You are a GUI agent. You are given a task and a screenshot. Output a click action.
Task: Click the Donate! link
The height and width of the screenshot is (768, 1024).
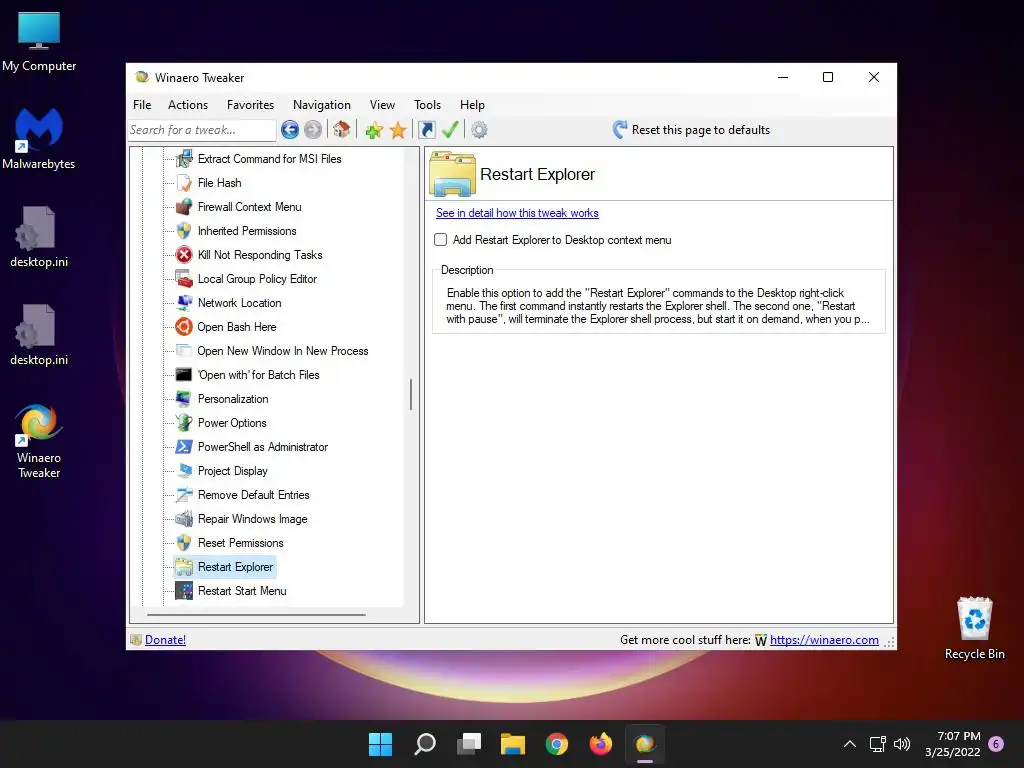click(165, 640)
